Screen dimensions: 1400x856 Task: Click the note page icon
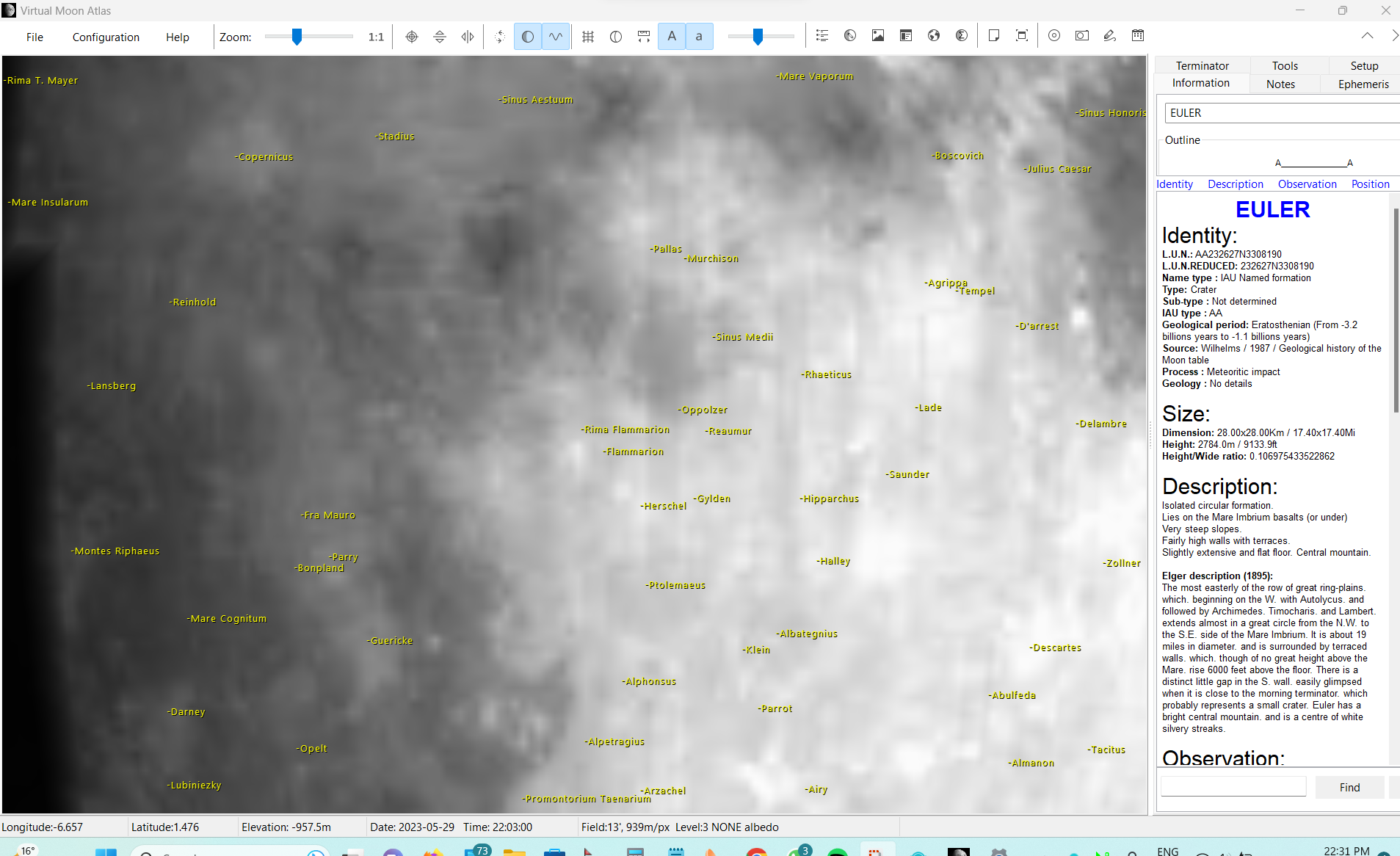point(994,36)
